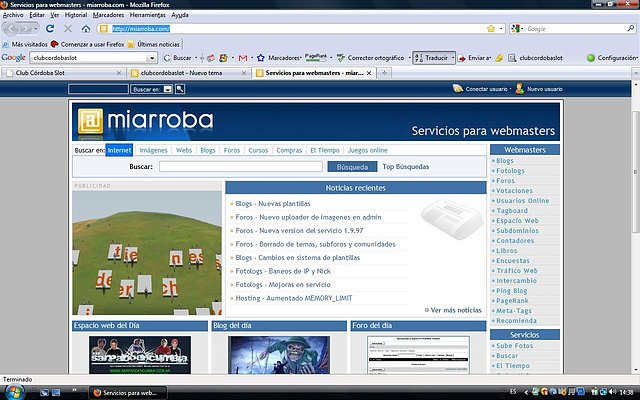The image size is (640, 400).
Task: Open the Archivo menu
Action: point(13,15)
